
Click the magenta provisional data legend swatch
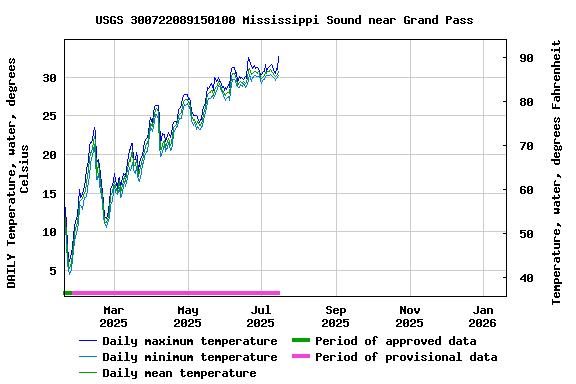tap(301, 356)
